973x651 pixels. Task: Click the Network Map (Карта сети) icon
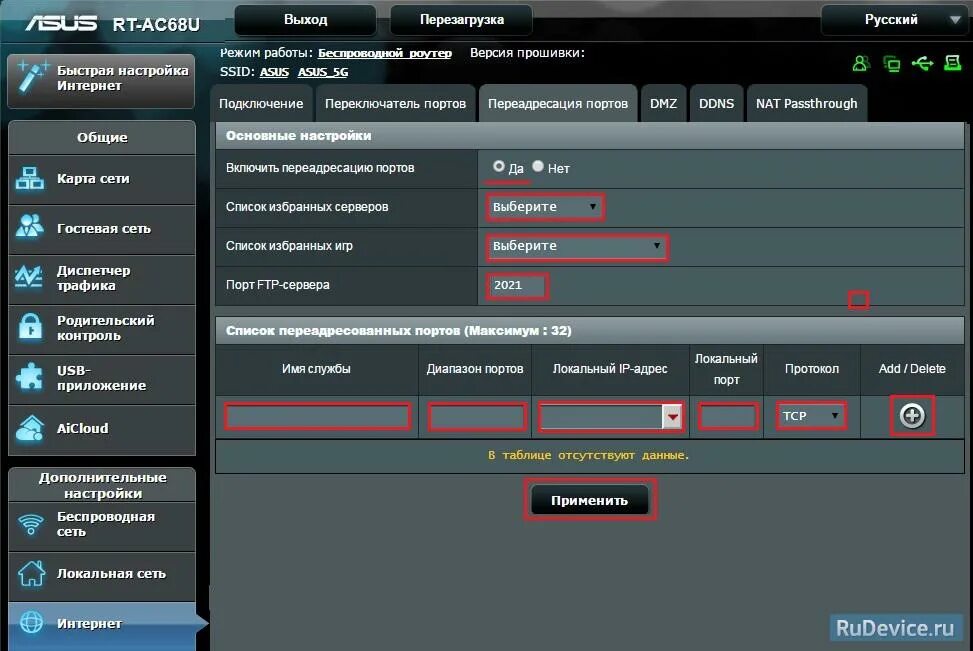pyautogui.click(x=29, y=179)
